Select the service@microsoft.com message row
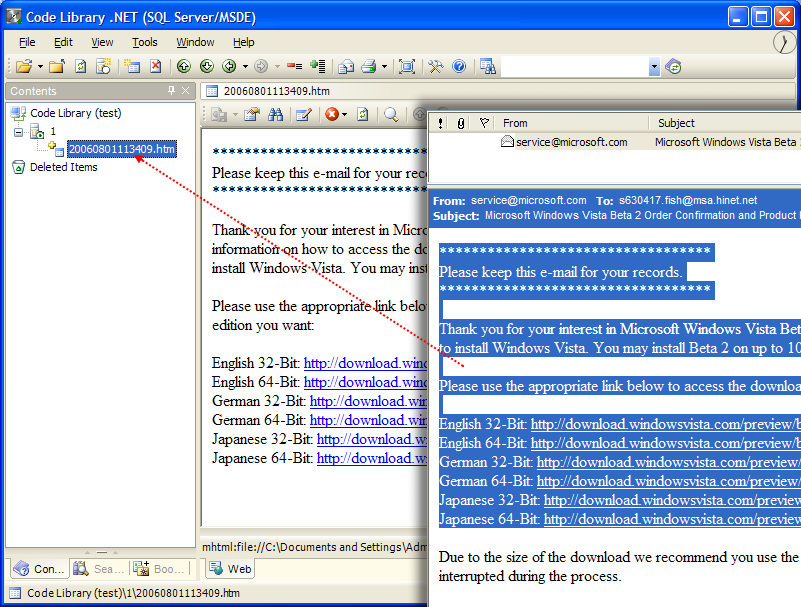The width and height of the screenshot is (801, 607). (615, 142)
